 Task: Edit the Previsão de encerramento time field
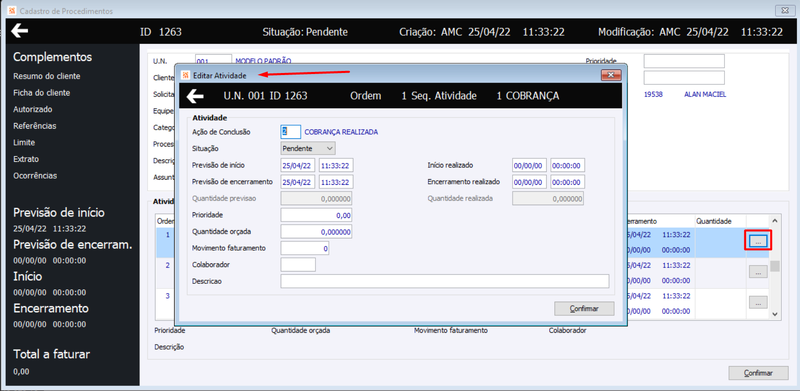click(336, 182)
